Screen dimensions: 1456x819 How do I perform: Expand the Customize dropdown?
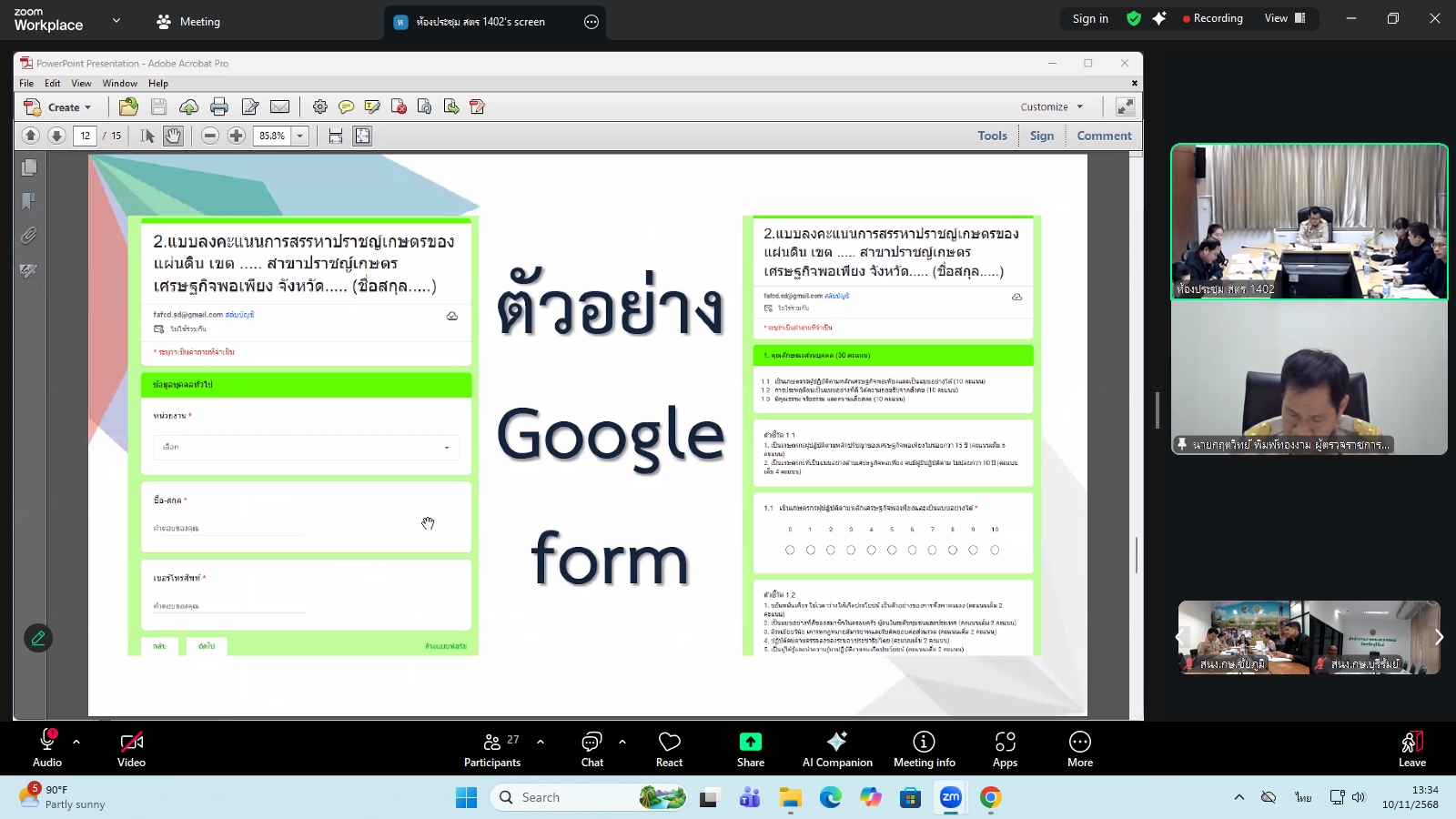pos(1051,106)
